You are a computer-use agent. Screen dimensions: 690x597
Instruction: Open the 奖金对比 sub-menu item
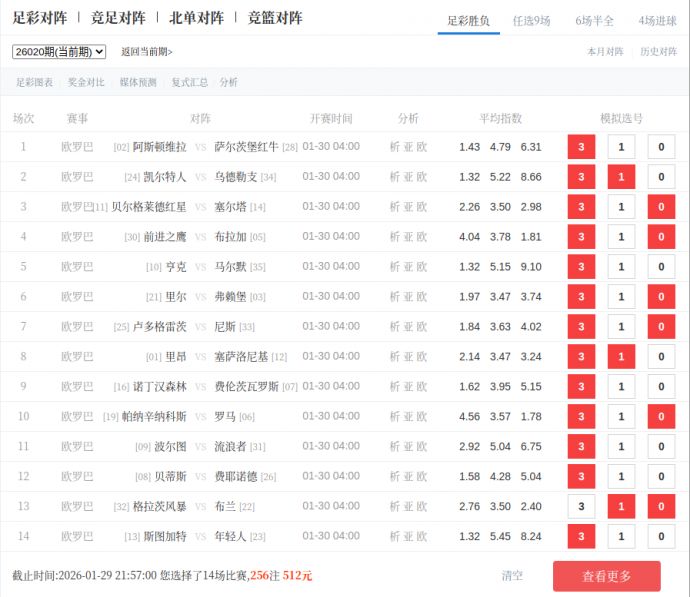[x=86, y=83]
